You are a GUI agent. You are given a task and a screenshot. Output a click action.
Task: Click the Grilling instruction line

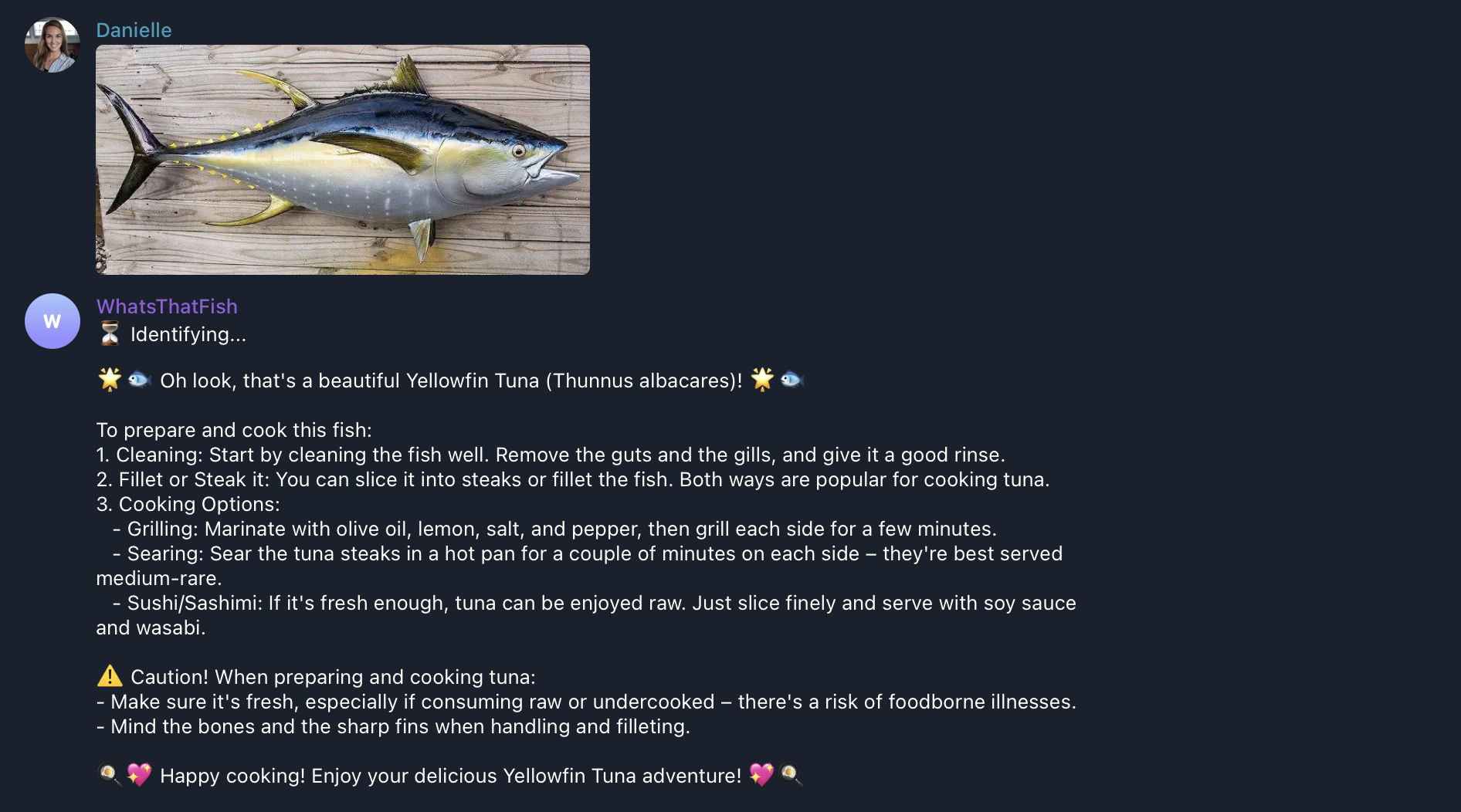[x=554, y=529]
